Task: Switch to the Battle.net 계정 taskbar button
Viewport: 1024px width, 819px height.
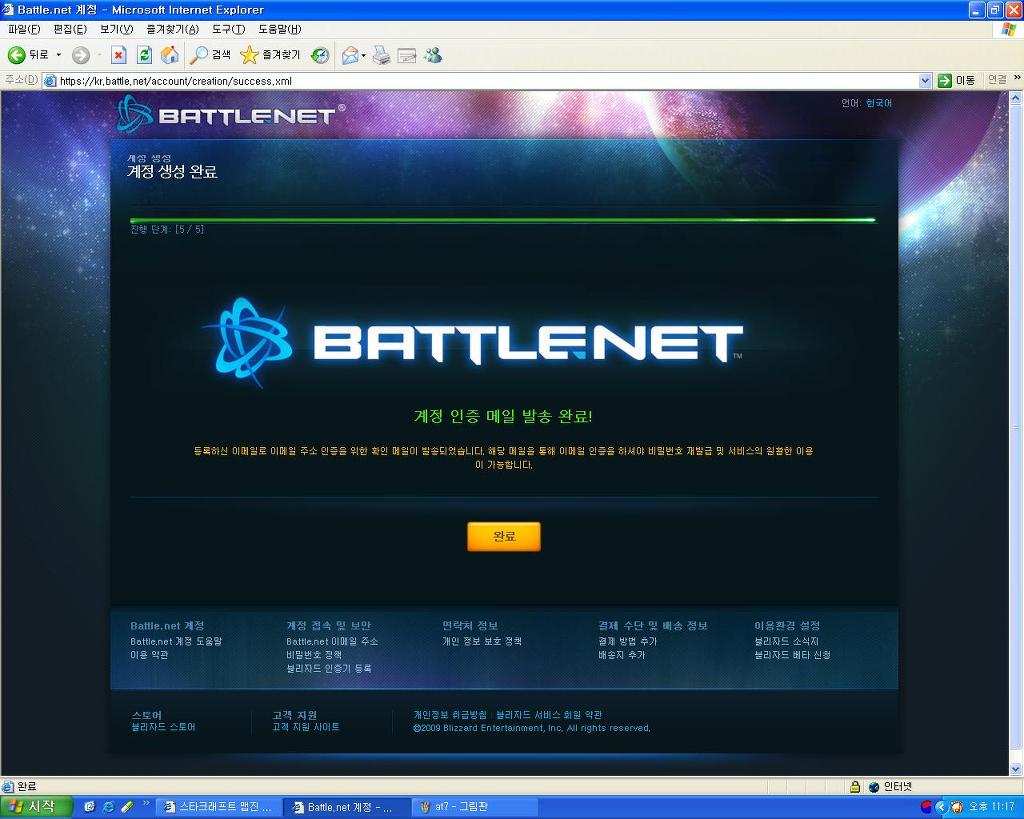Action: pos(345,807)
